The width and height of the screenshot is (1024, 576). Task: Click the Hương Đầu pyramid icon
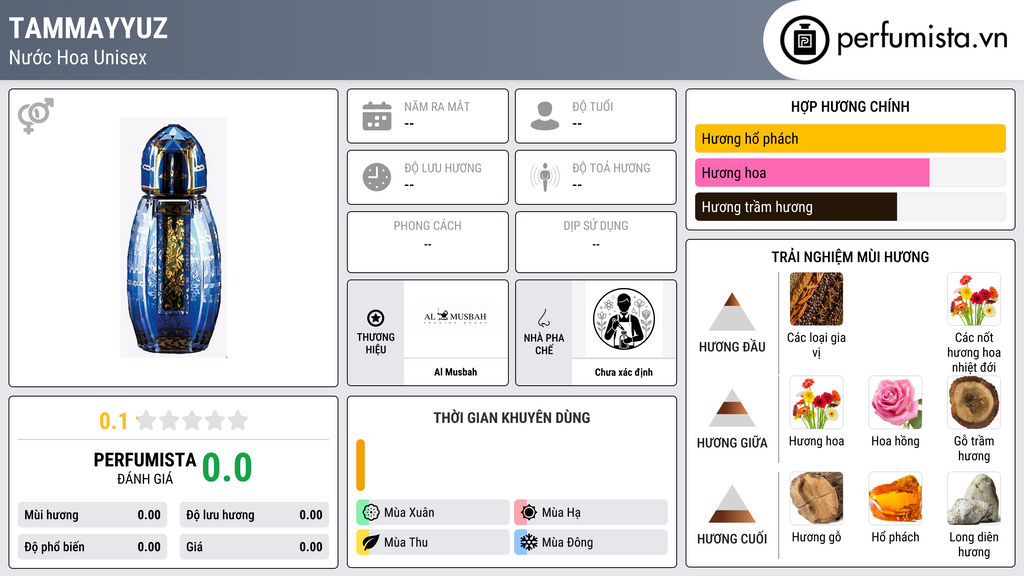[x=732, y=312]
